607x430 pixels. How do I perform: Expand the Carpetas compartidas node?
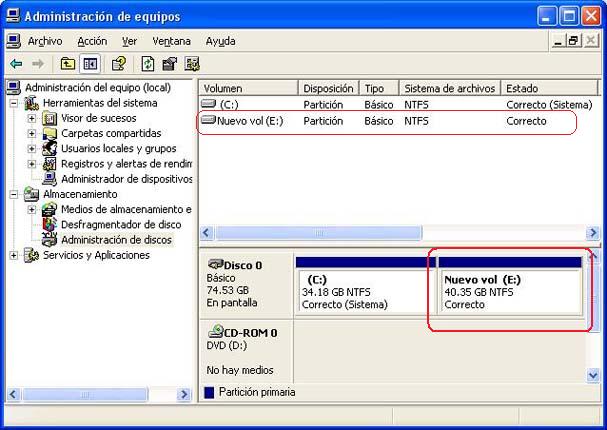pyautogui.click(x=32, y=133)
